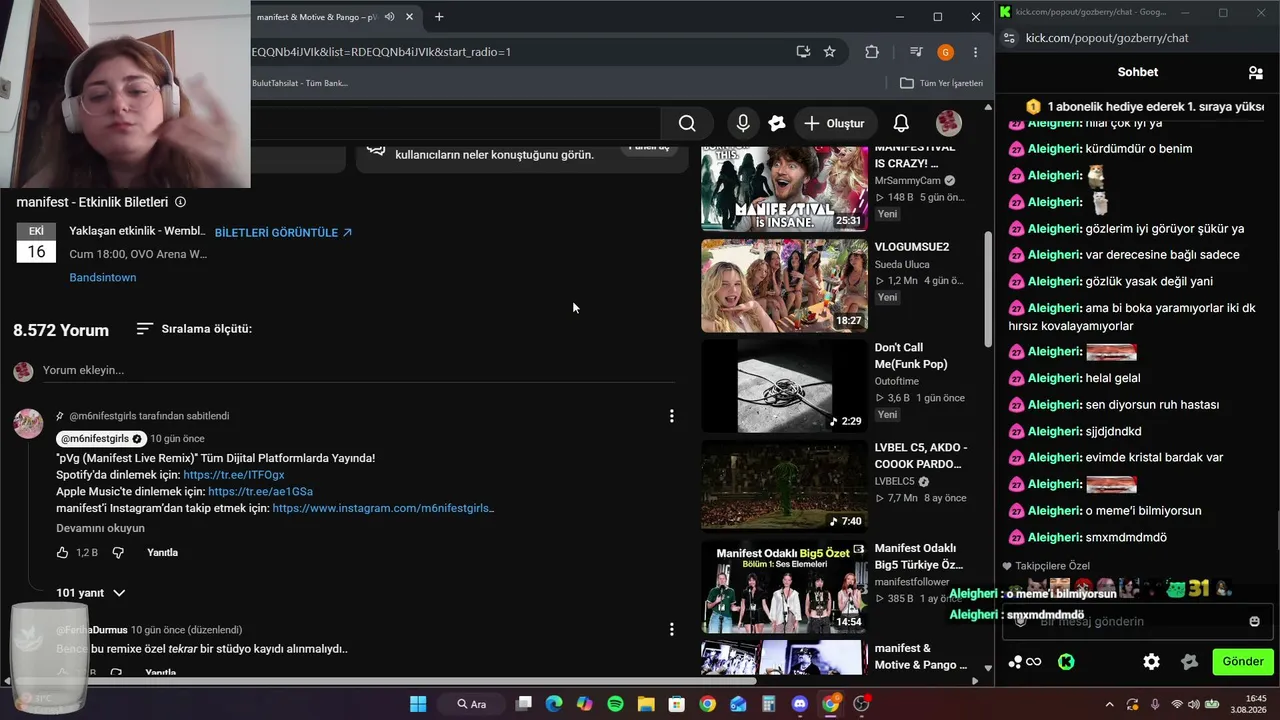The height and width of the screenshot is (720, 1280).
Task: Open Kick chat user list icon
Action: [x=1255, y=72]
